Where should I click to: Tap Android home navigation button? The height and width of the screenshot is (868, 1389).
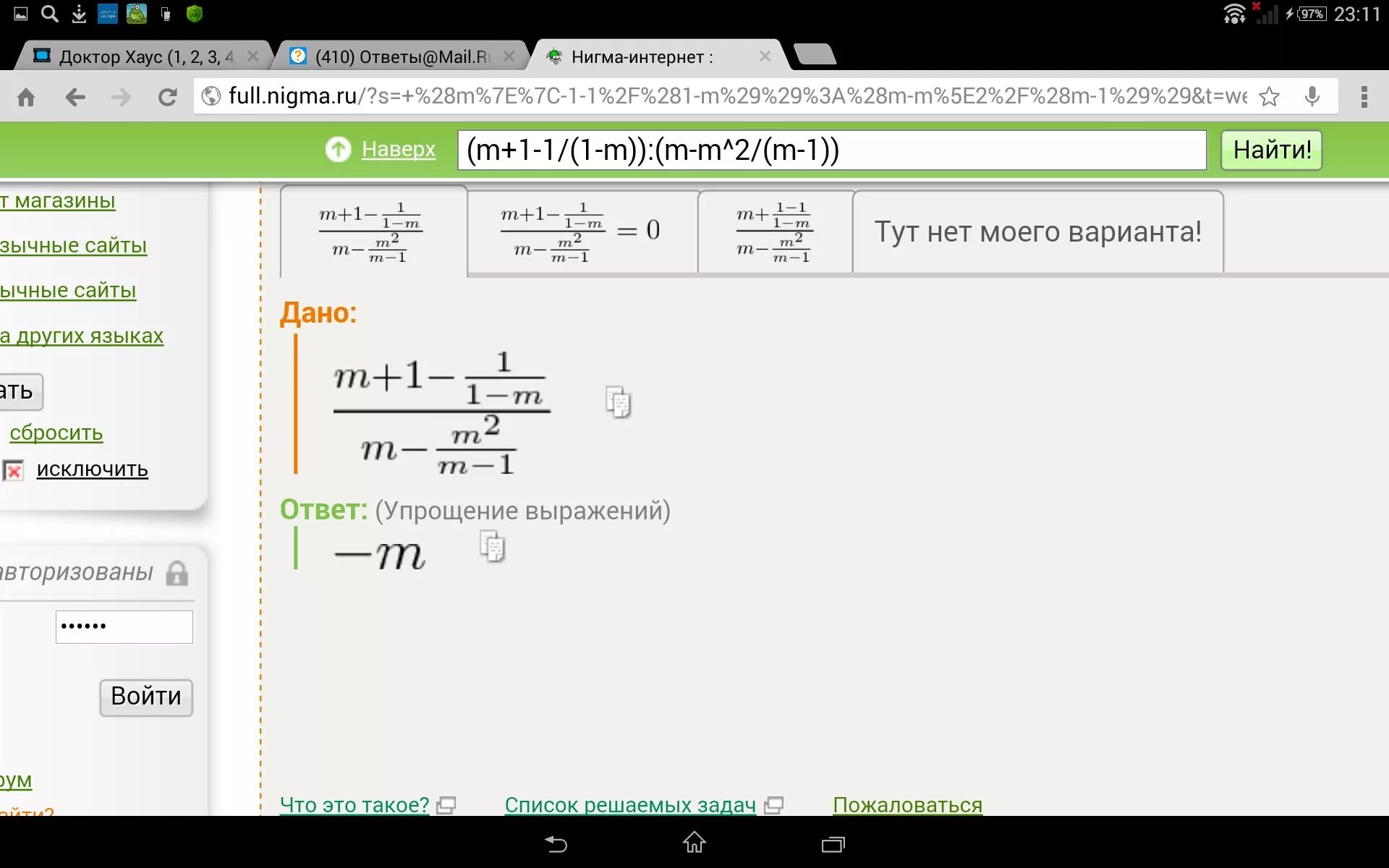(694, 843)
